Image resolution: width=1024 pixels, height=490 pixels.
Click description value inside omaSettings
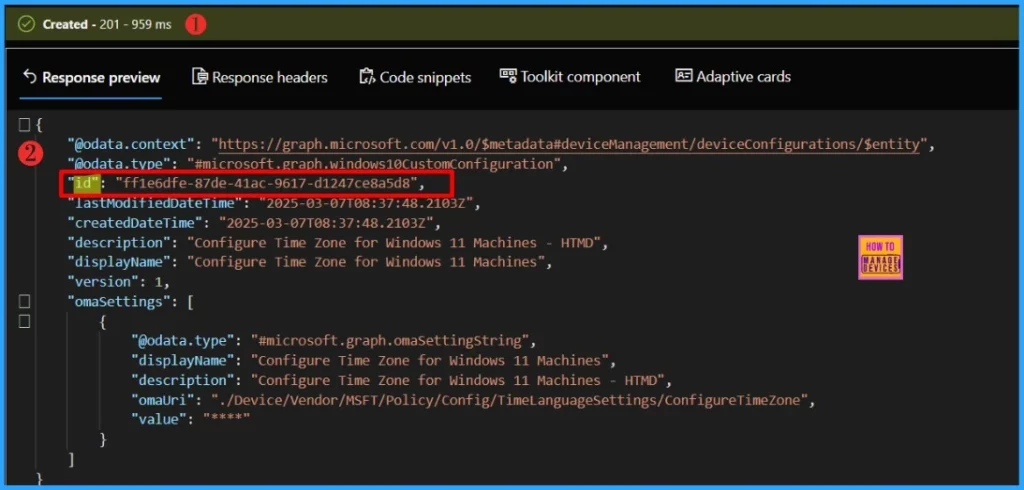click(x=457, y=380)
